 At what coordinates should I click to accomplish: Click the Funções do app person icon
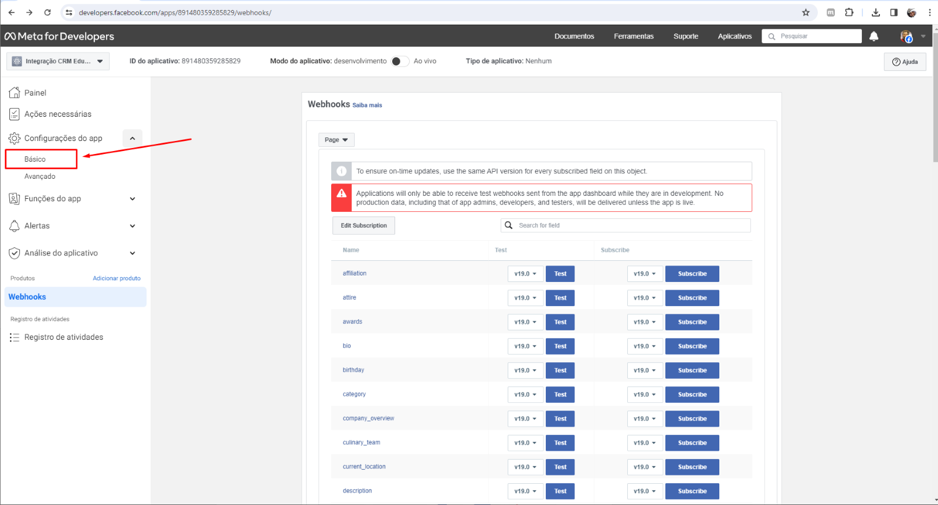point(14,198)
